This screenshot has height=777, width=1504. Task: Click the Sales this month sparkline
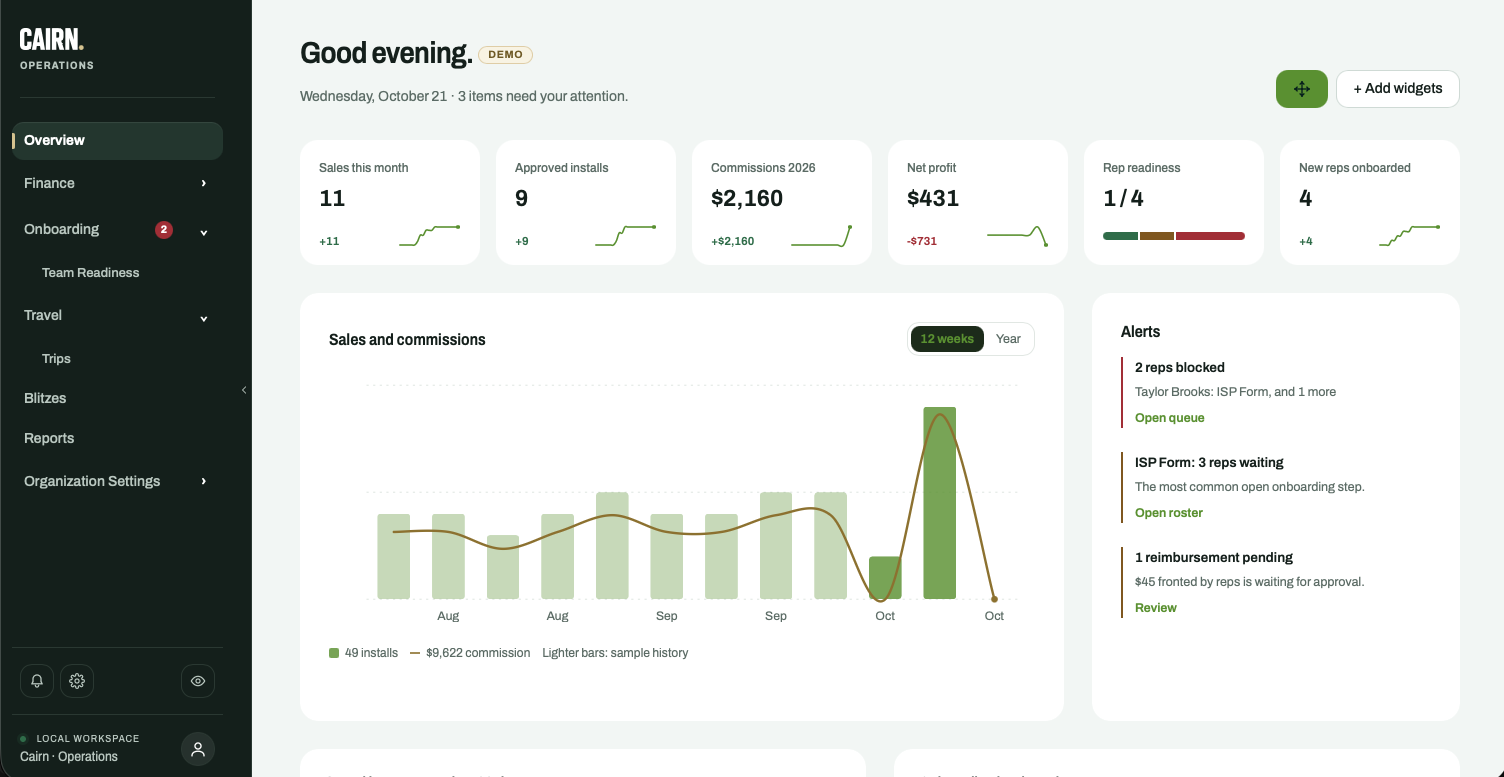coord(429,236)
